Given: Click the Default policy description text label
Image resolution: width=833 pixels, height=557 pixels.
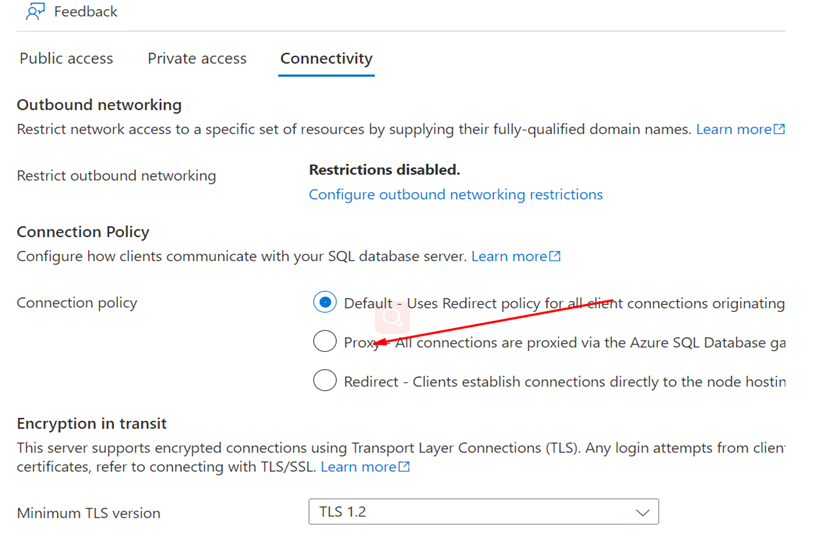Looking at the screenshot, I should click(x=564, y=303).
